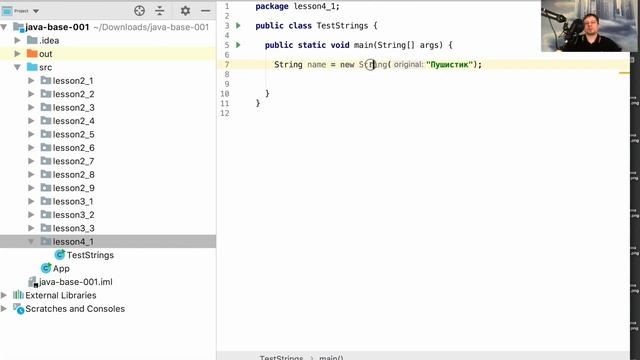Click the External Libraries icon
This screenshot has height=360, width=640.
pyautogui.click(x=18, y=295)
